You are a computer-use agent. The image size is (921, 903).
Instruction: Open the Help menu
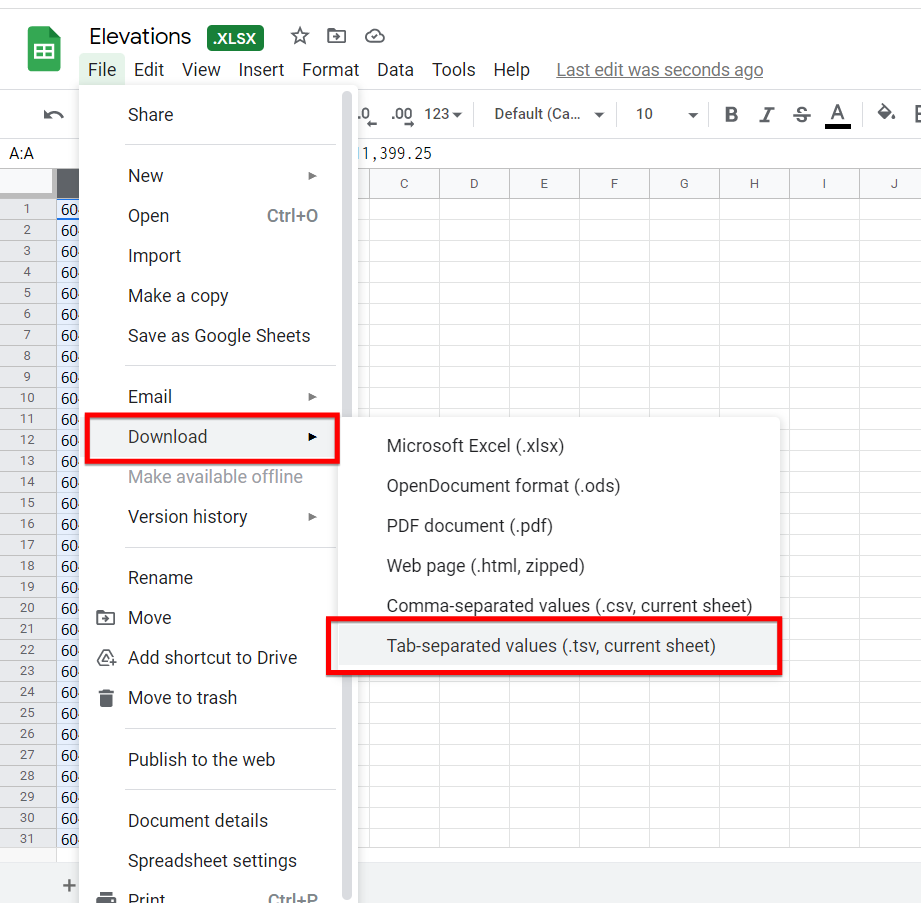(511, 70)
